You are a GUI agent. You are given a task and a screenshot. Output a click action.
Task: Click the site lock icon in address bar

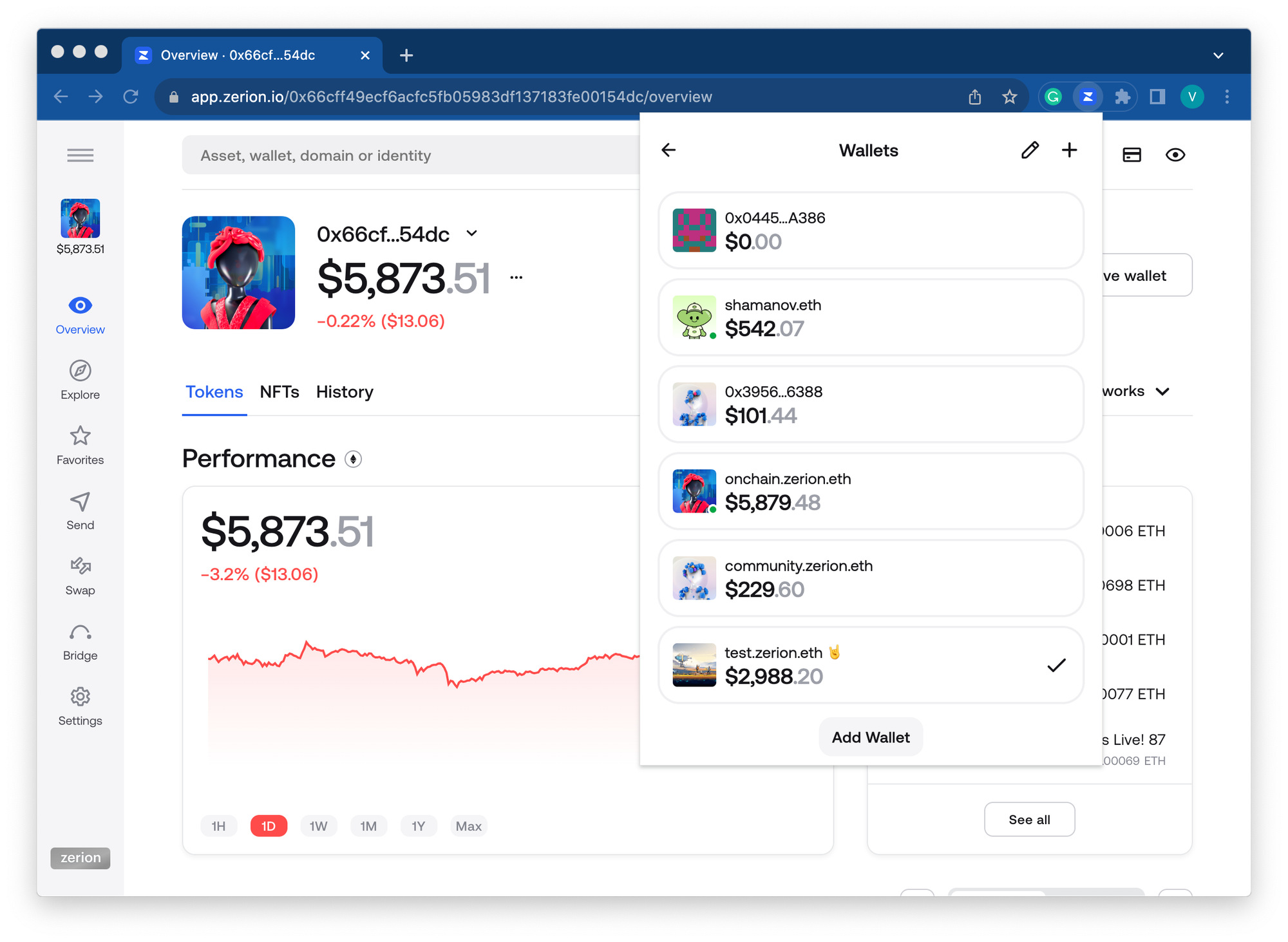point(173,97)
